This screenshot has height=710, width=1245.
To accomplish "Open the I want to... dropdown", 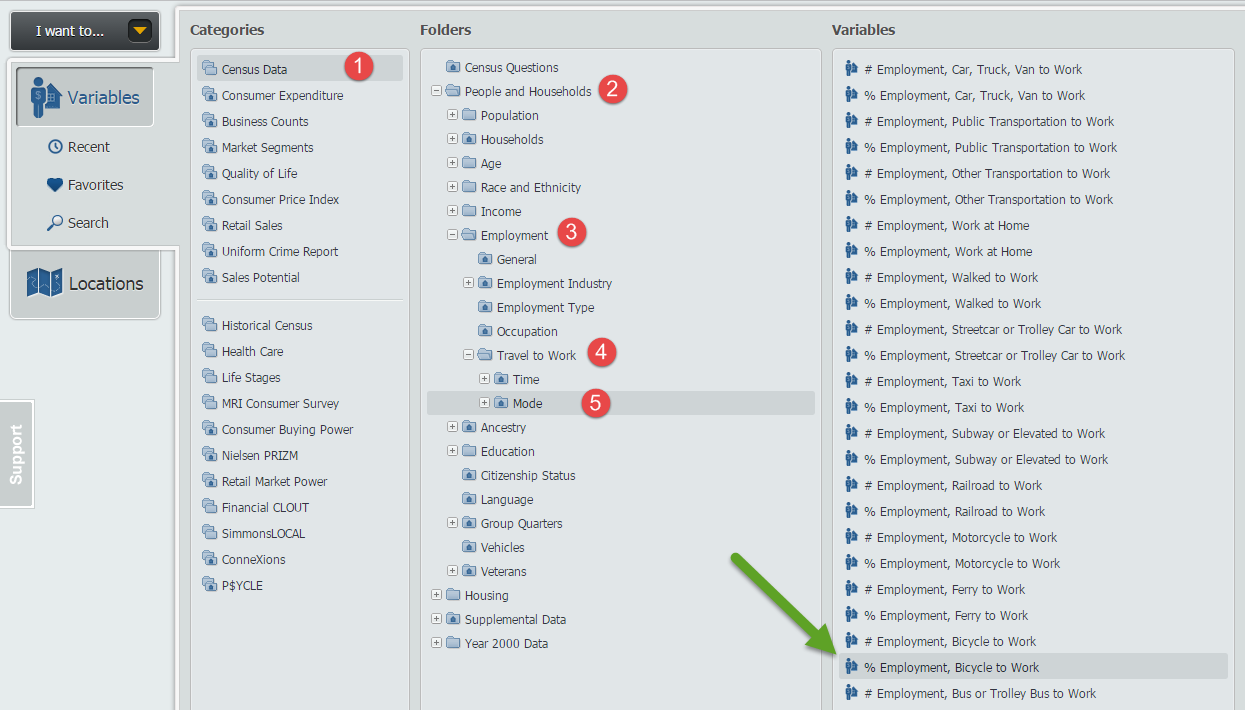I will 140,31.
